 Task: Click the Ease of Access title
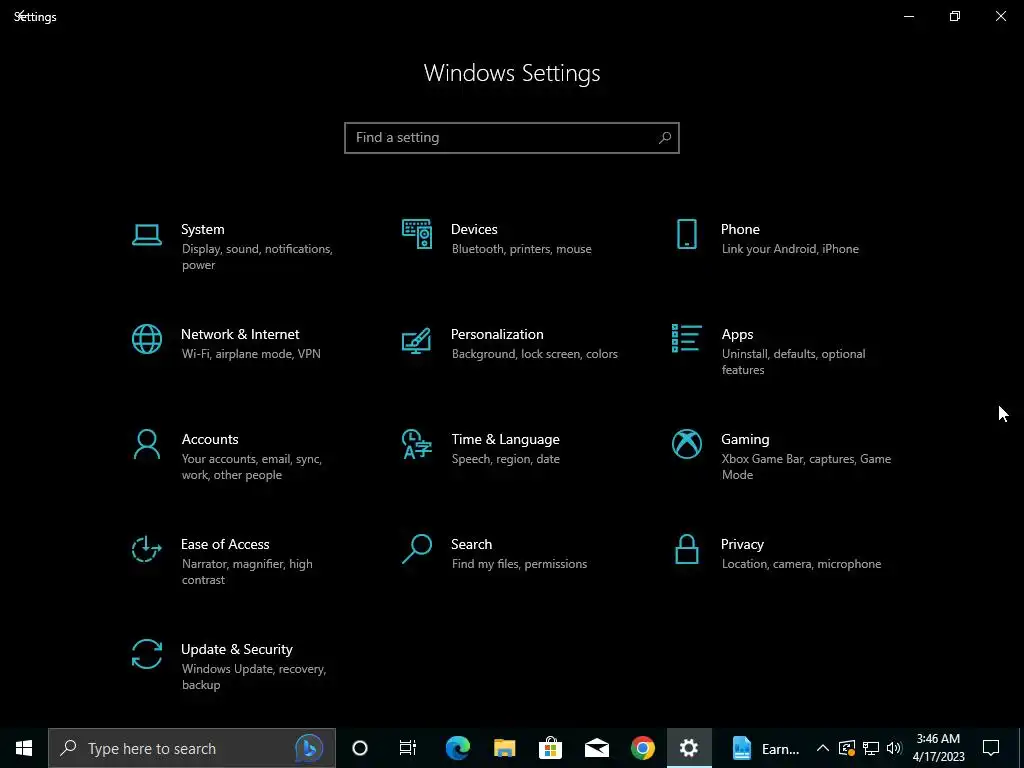[x=225, y=544]
